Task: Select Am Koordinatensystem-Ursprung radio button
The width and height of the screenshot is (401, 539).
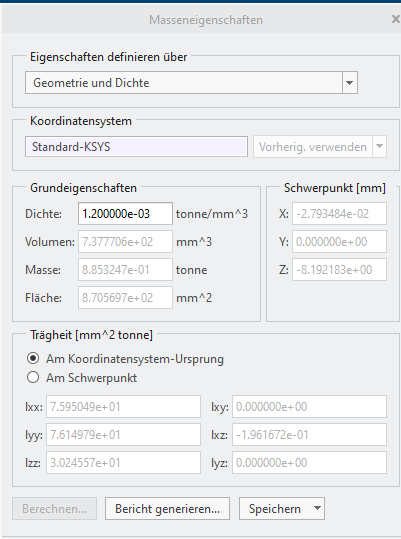Action: [x=33, y=359]
